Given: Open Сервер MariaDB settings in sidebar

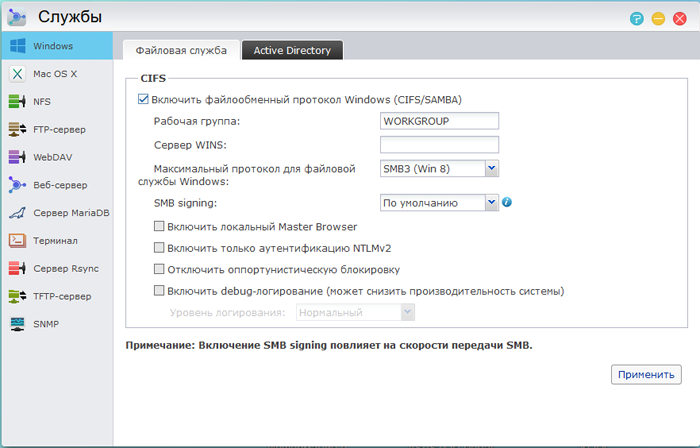Looking at the screenshot, I should point(57,213).
